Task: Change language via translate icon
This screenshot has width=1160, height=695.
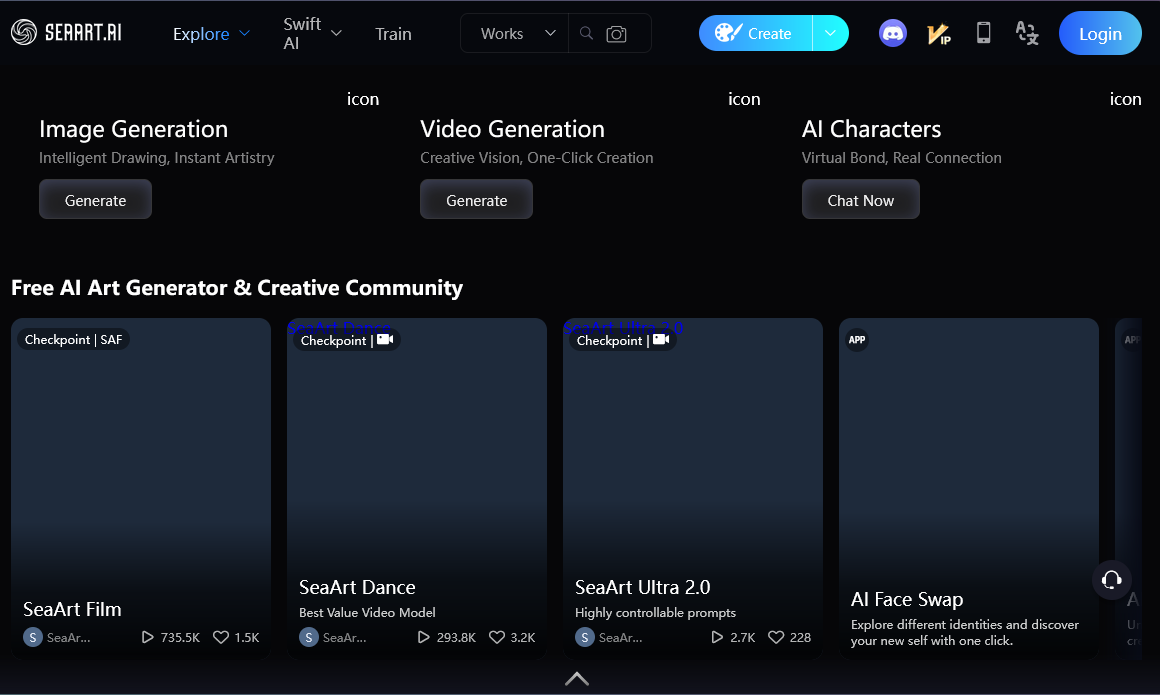Action: [x=1027, y=33]
